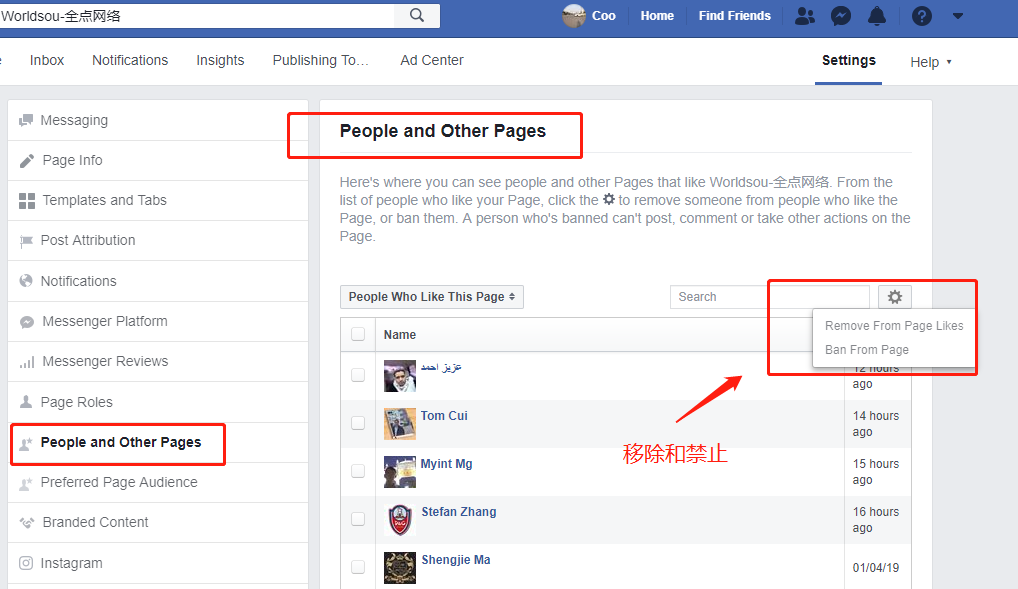Viewport: 1018px width, 589px height.
Task: Open Messenger Platform settings
Action: [158, 321]
